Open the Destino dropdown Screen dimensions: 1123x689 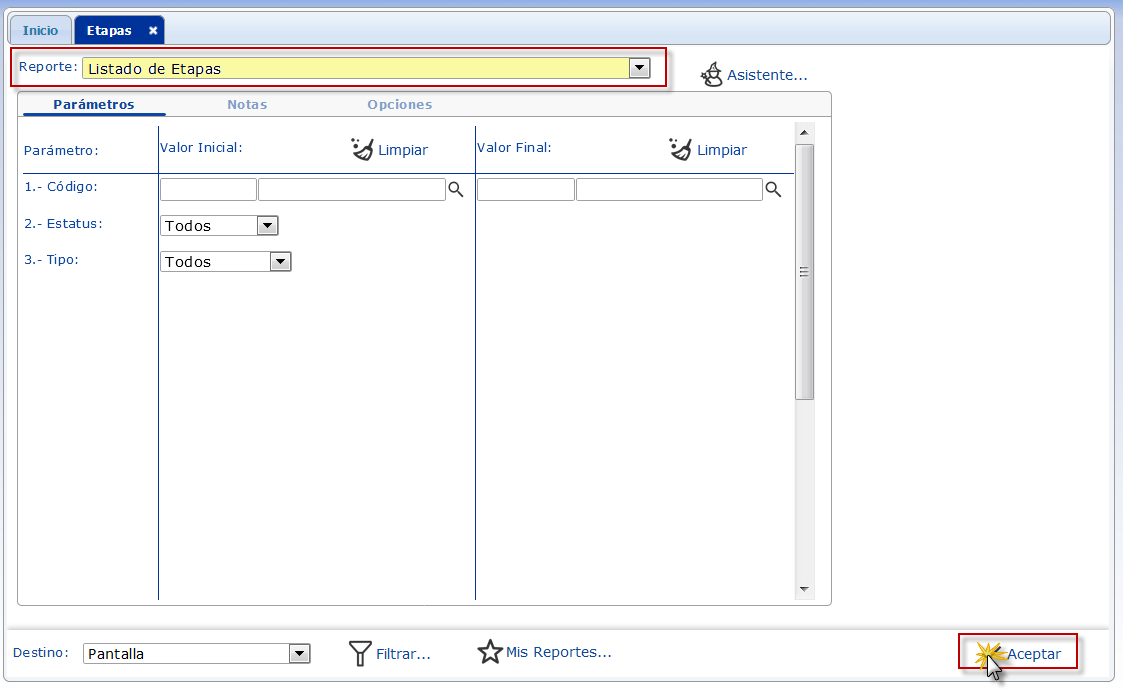[x=299, y=654]
